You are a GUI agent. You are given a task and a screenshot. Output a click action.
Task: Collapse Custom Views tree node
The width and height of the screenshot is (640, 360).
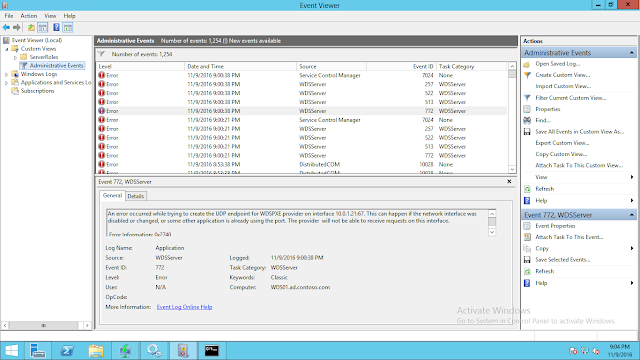[x=7, y=49]
